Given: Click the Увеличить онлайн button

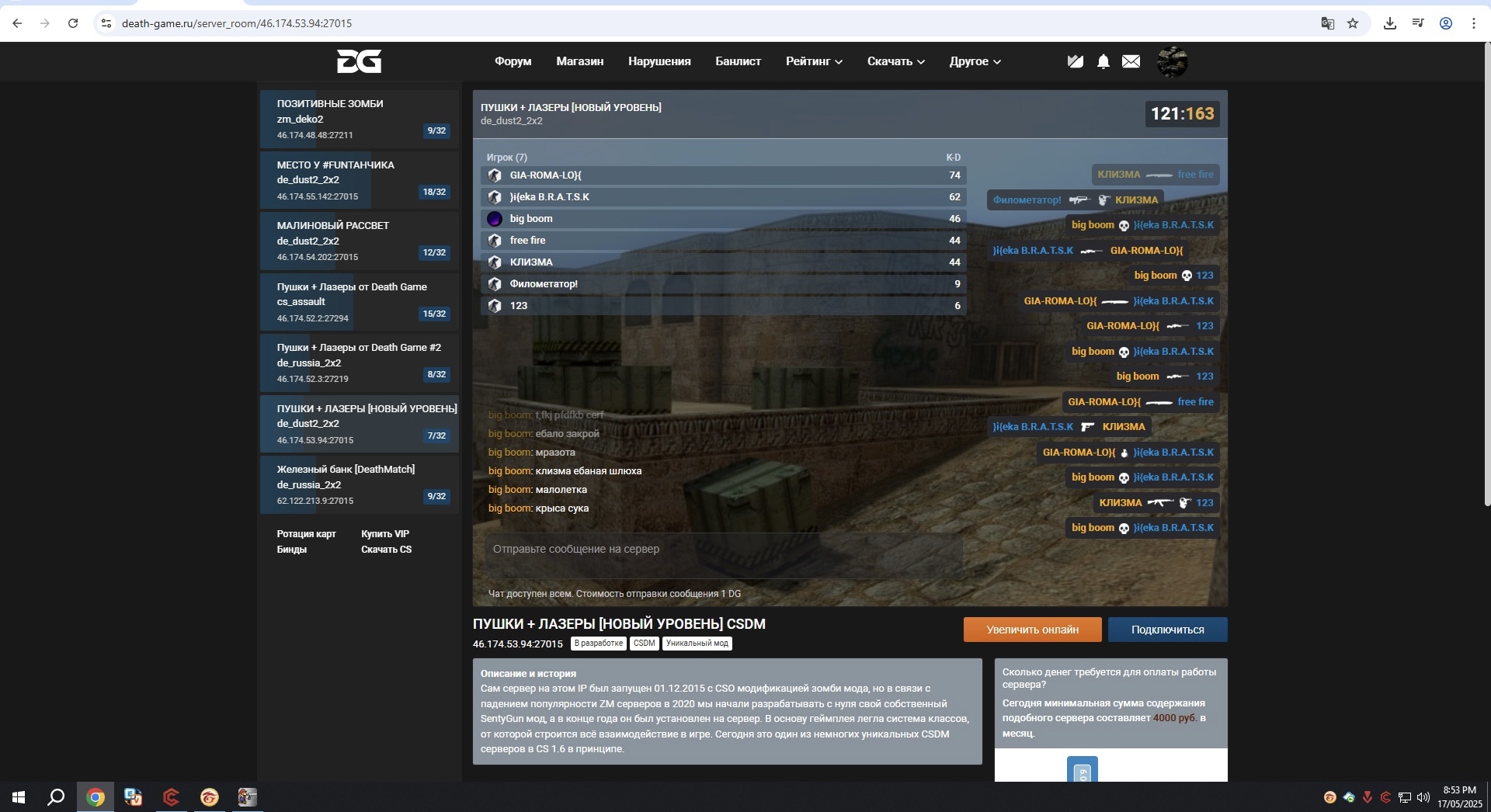Looking at the screenshot, I should 1032,630.
